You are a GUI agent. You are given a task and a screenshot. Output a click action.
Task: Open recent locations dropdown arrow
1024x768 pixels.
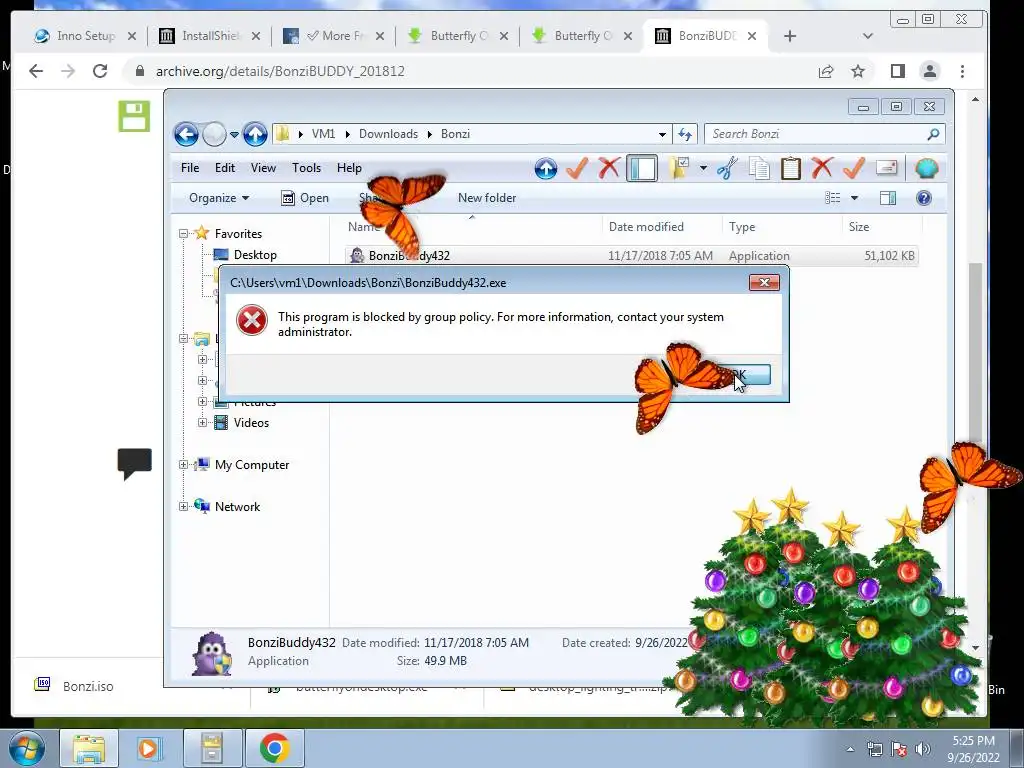234,135
